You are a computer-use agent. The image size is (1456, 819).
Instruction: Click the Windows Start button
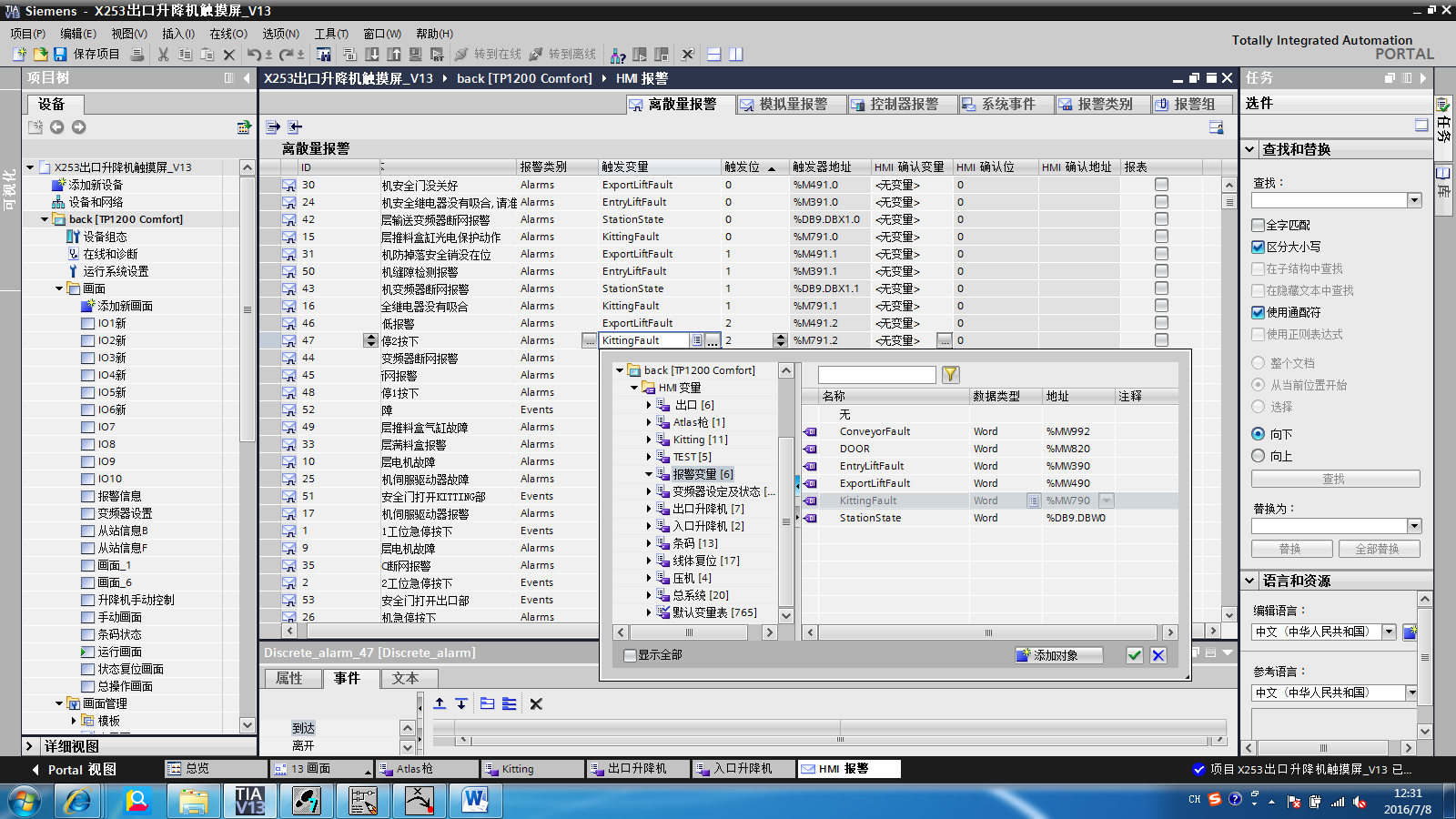[25, 802]
